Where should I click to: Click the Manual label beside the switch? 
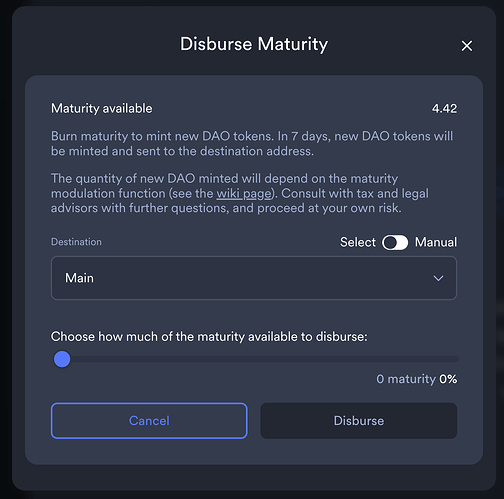436,242
